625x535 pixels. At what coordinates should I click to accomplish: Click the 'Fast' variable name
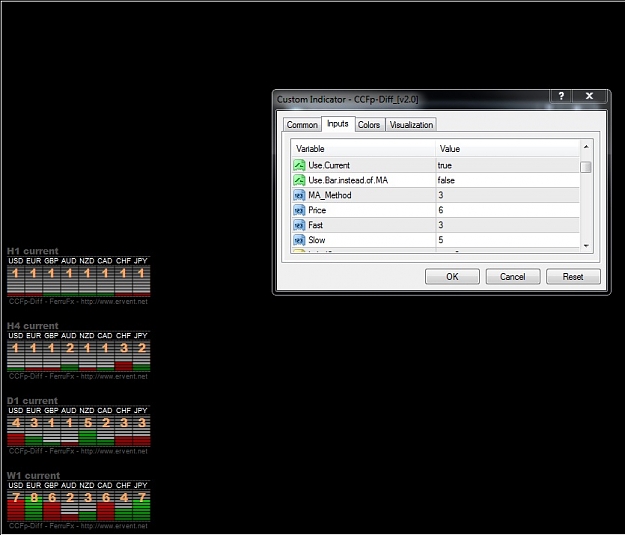[x=315, y=225]
